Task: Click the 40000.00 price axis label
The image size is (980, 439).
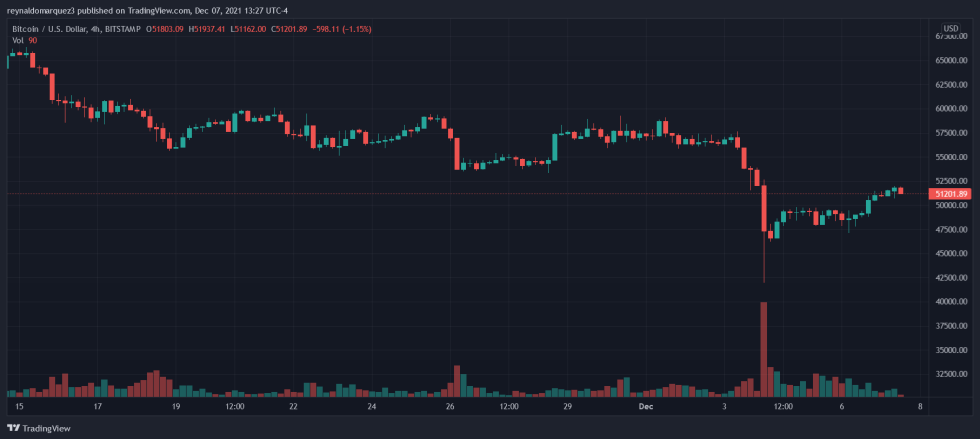Action: pos(951,302)
